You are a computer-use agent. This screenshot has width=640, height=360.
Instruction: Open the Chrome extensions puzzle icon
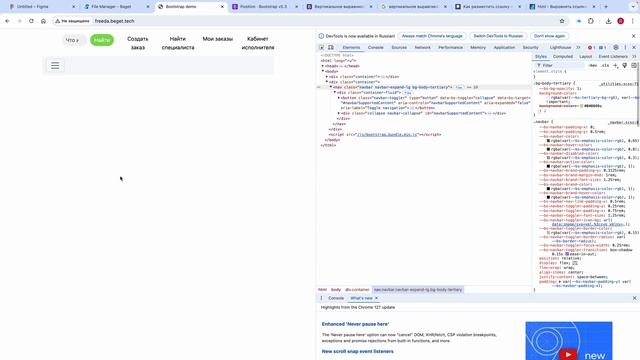(x=591, y=21)
